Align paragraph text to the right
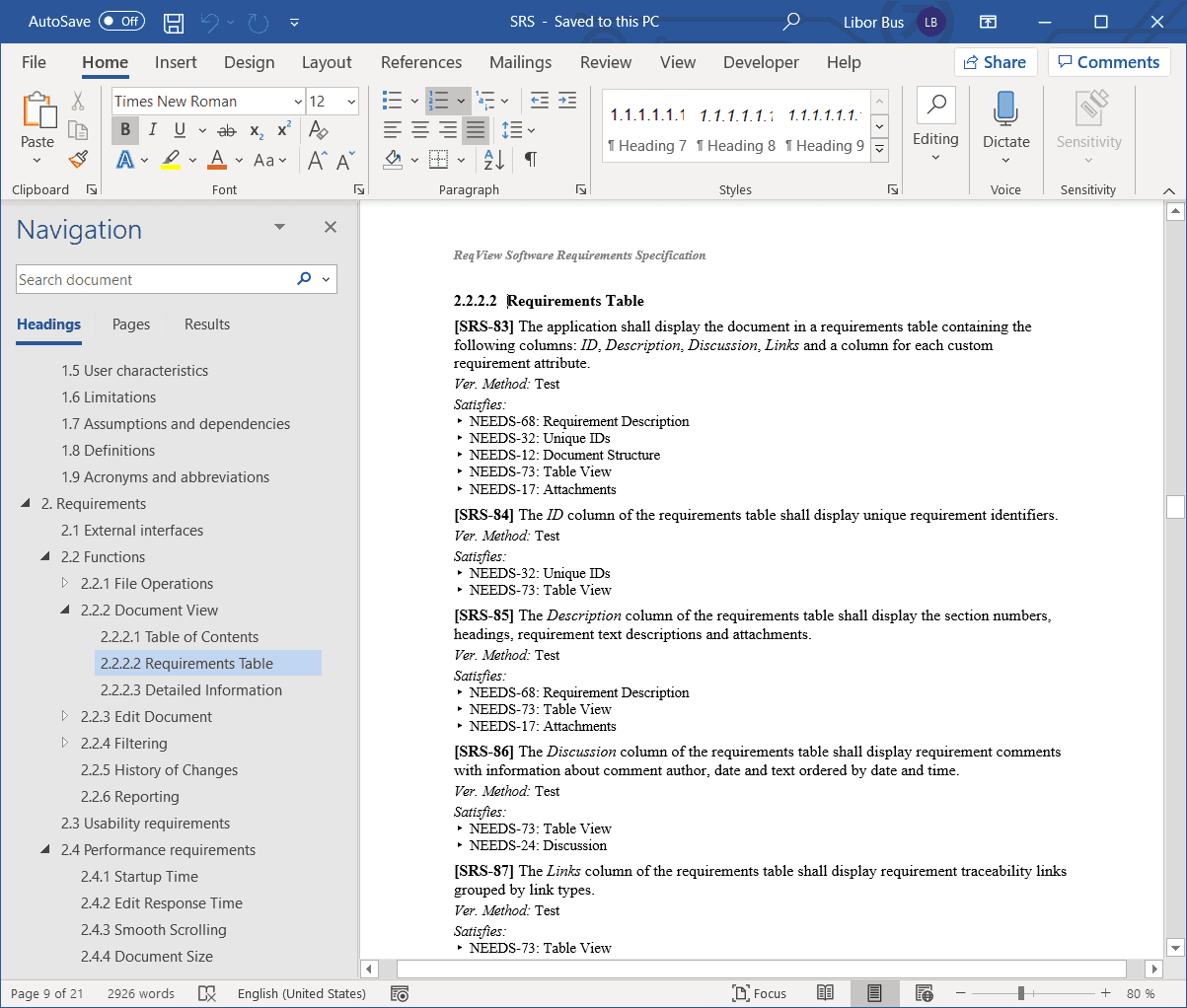 pyautogui.click(x=448, y=129)
